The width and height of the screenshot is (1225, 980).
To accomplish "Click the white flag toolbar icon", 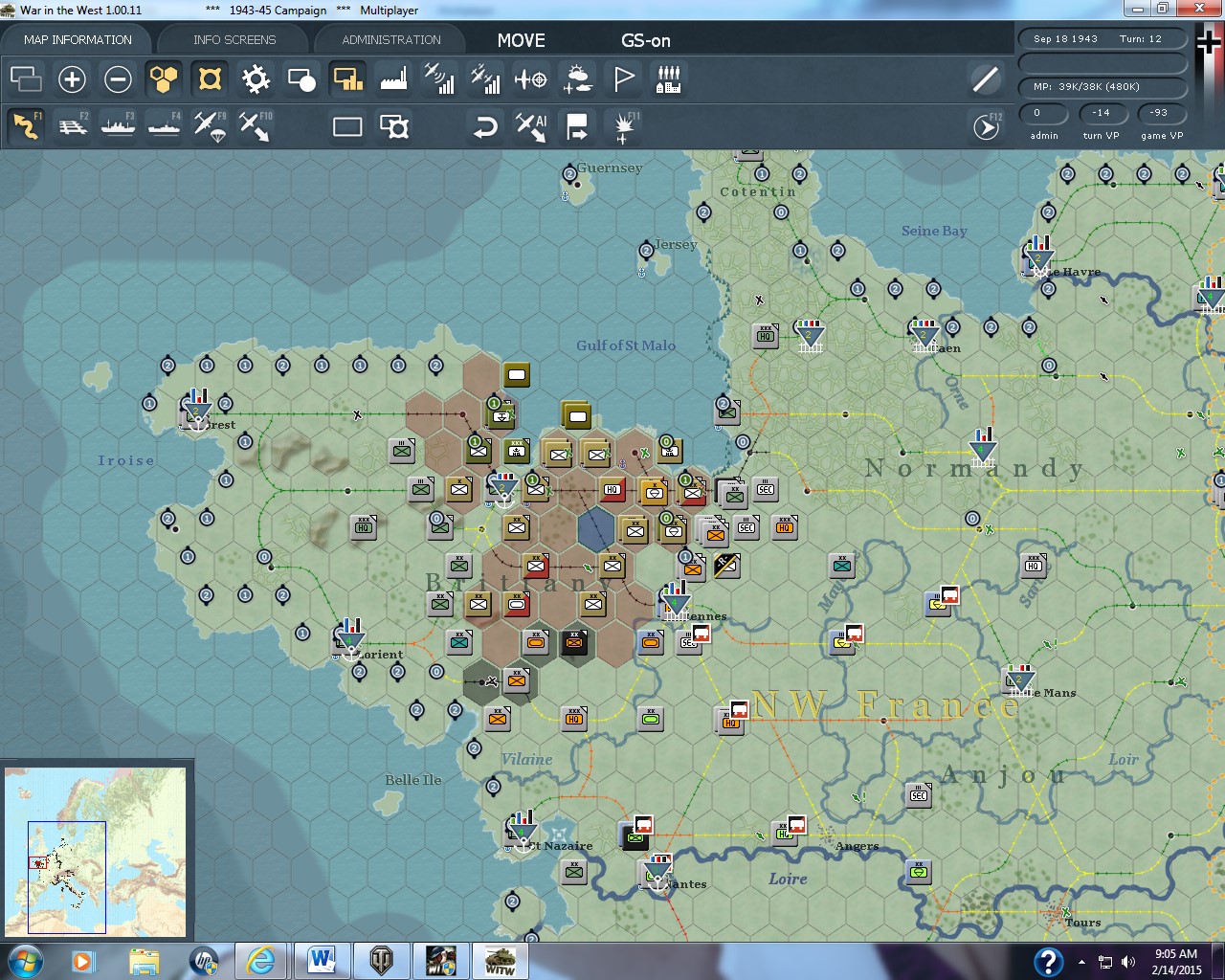I will 623,78.
